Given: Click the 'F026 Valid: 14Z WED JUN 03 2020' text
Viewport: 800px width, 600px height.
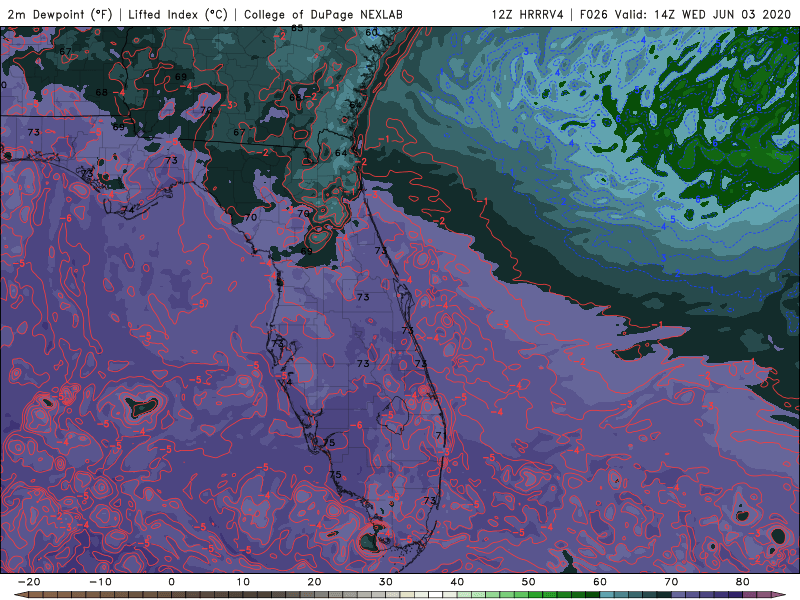Looking at the screenshot, I should point(685,14).
